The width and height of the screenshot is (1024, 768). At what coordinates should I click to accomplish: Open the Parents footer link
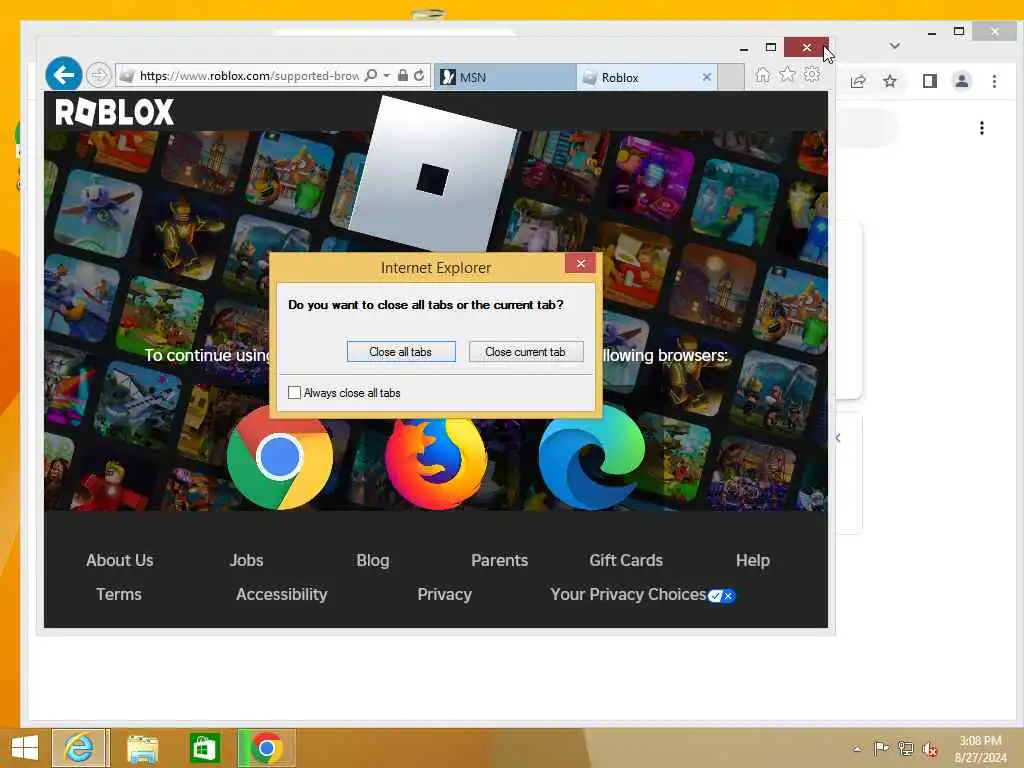click(x=500, y=560)
